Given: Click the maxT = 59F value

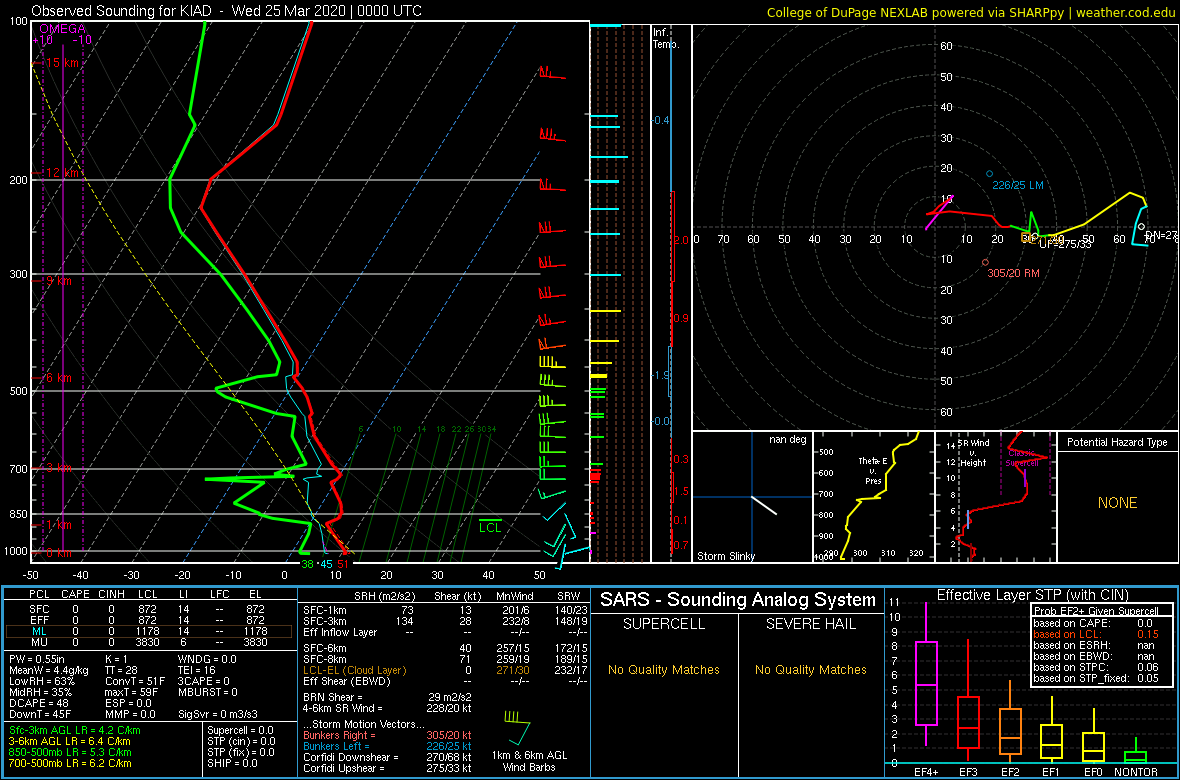Looking at the screenshot, I should [x=131, y=693].
